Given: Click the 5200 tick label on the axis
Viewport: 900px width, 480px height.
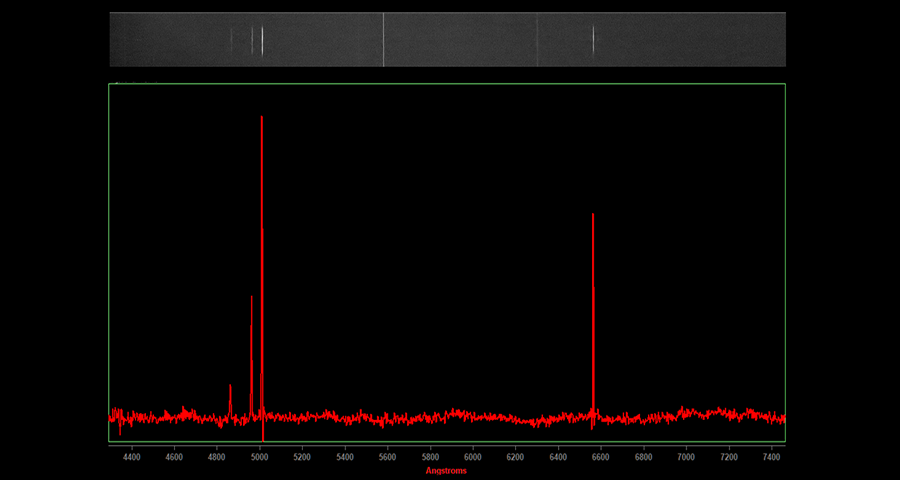Looking at the screenshot, I should (302, 457).
